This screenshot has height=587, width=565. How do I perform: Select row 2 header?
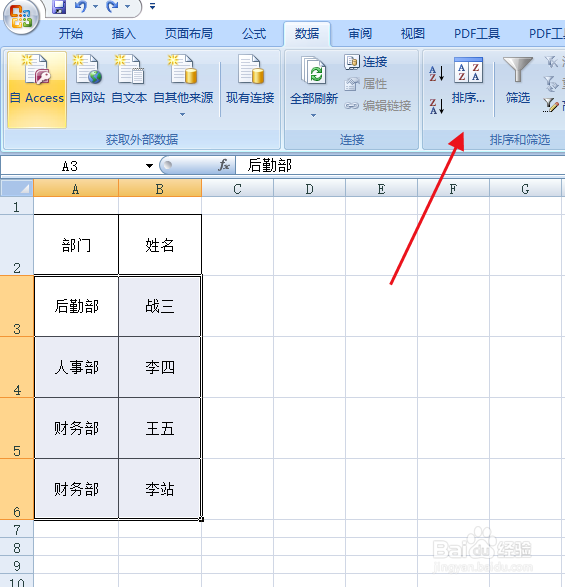point(16,245)
